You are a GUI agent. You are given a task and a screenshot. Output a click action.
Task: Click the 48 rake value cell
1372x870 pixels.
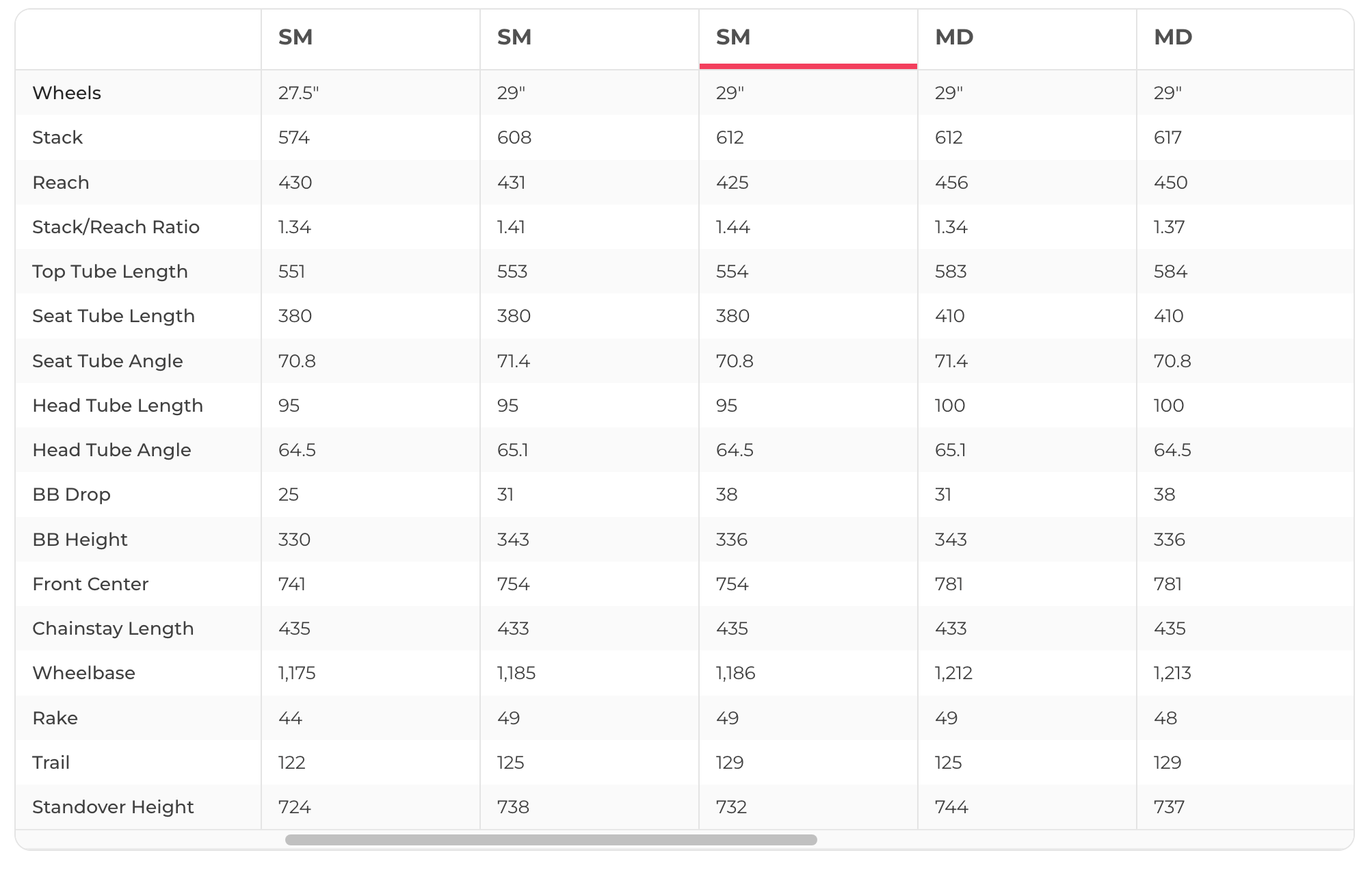[1165, 718]
